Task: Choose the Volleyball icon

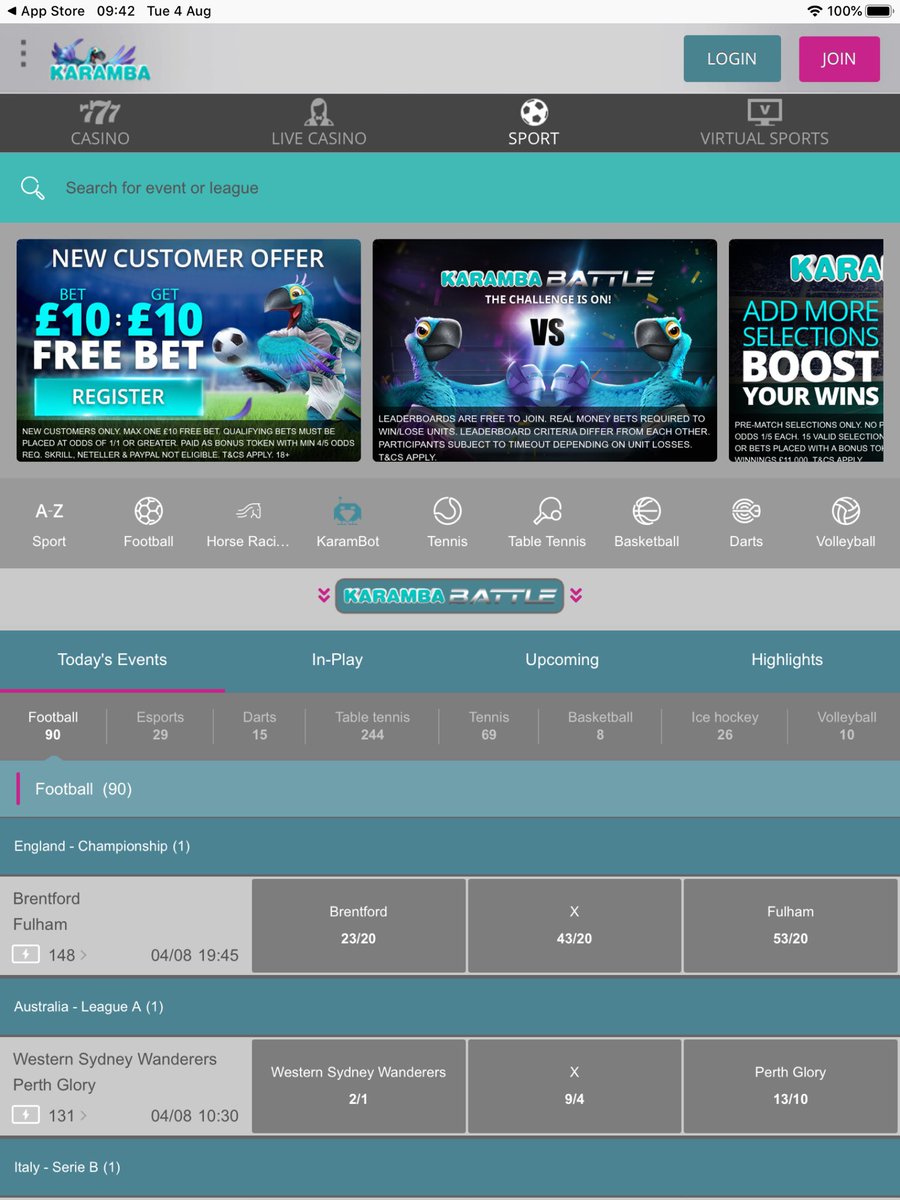Action: (x=846, y=524)
